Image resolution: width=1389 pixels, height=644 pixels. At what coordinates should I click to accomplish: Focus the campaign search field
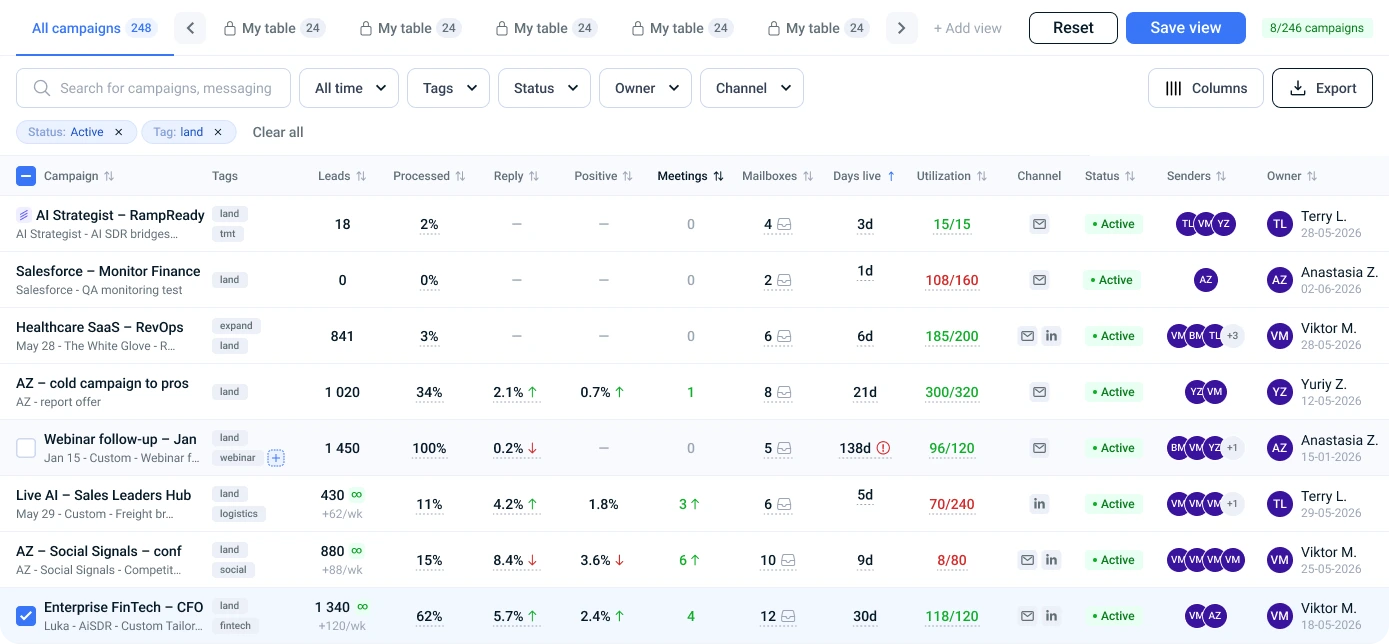153,88
